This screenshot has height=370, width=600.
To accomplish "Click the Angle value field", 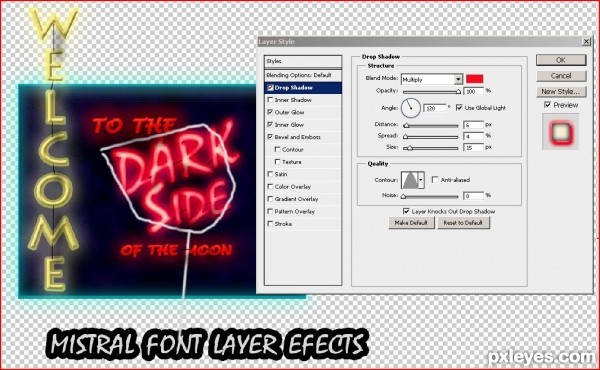I will coord(435,108).
